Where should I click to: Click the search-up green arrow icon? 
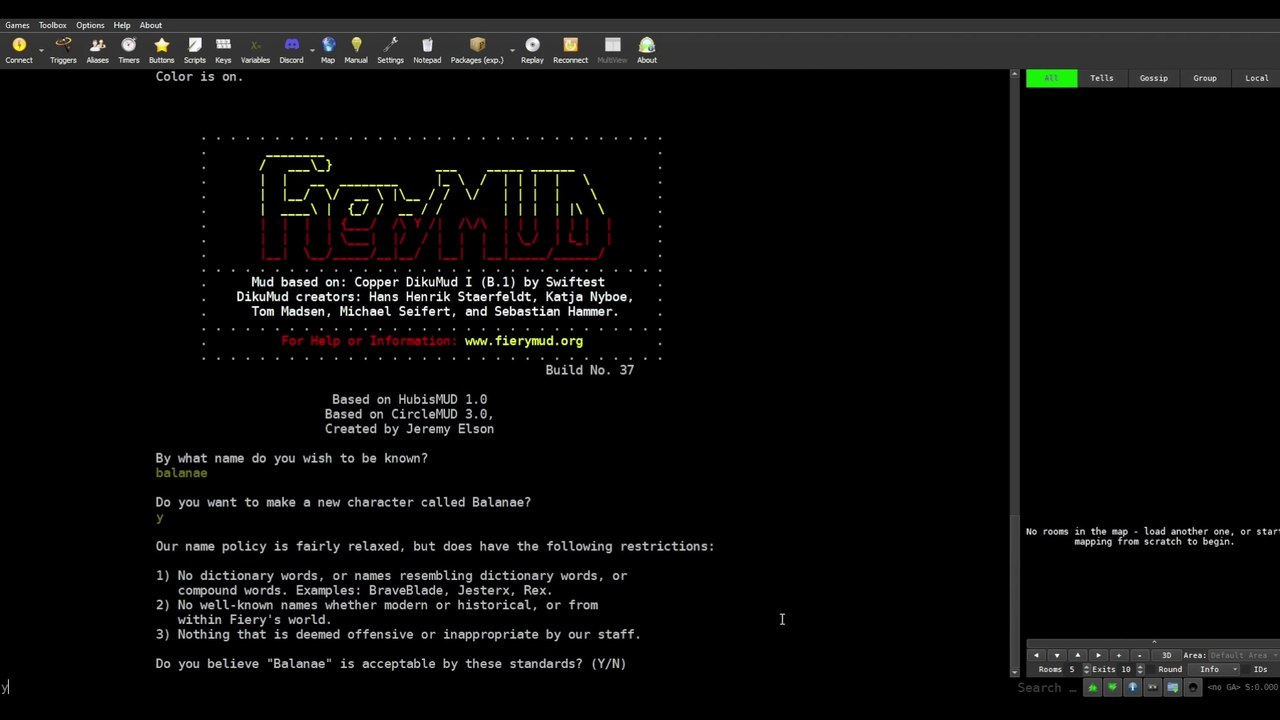point(1092,687)
